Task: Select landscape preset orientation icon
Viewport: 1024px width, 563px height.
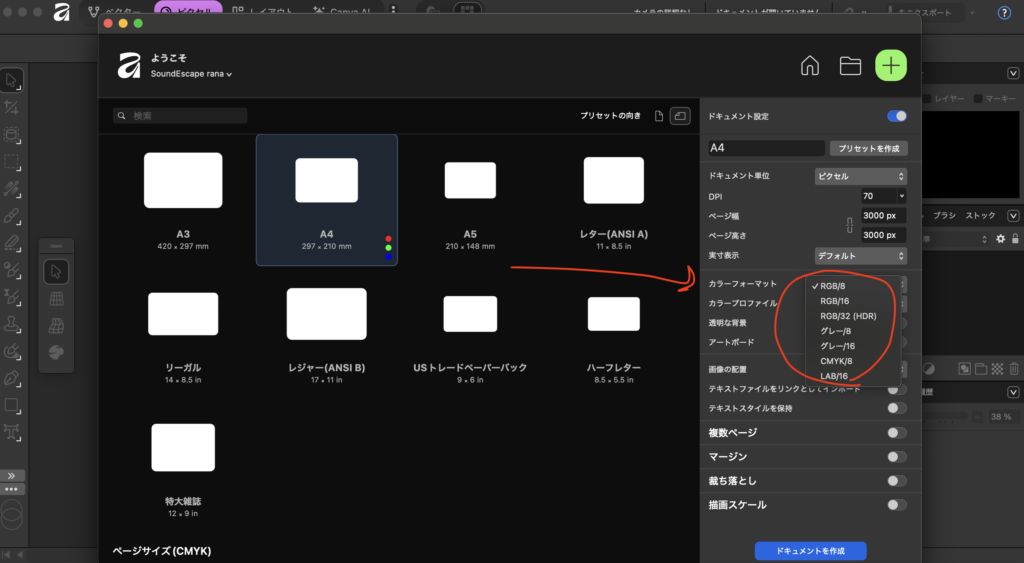Action: point(681,116)
